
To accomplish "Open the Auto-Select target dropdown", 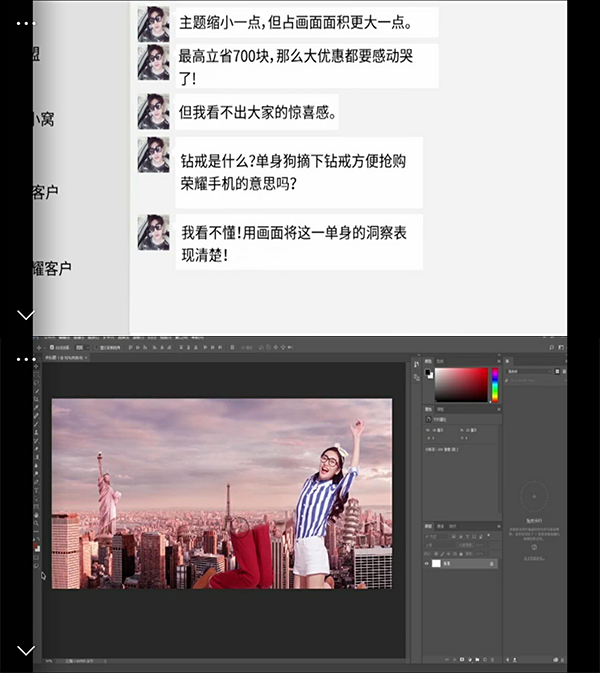I will tap(82, 348).
